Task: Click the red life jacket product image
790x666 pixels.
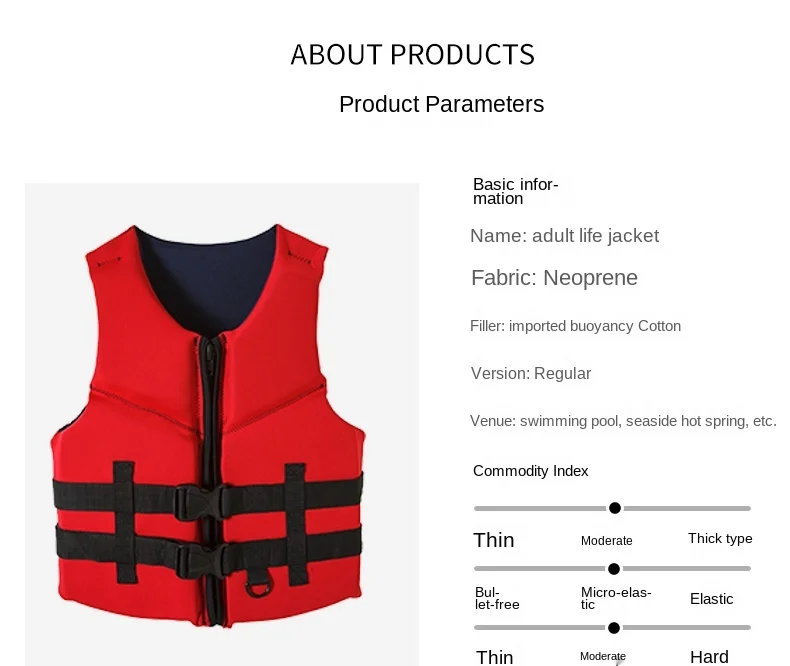Action: (222, 424)
